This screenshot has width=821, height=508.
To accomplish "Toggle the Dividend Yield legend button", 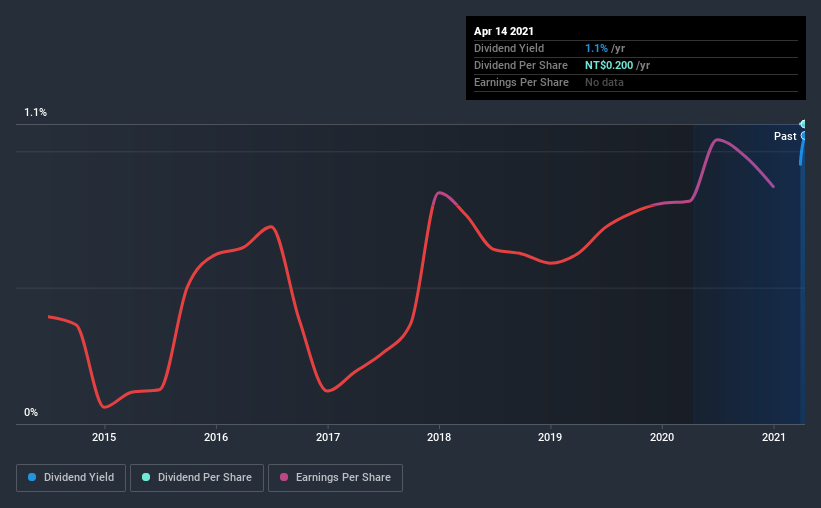I will [x=71, y=478].
